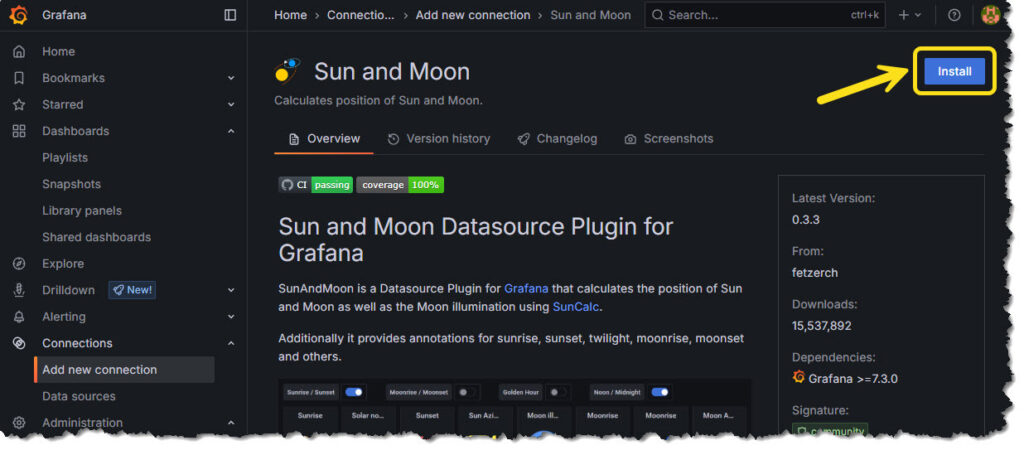Go to Home breadcrumb
Screen dimensions: 1024x450
point(290,15)
